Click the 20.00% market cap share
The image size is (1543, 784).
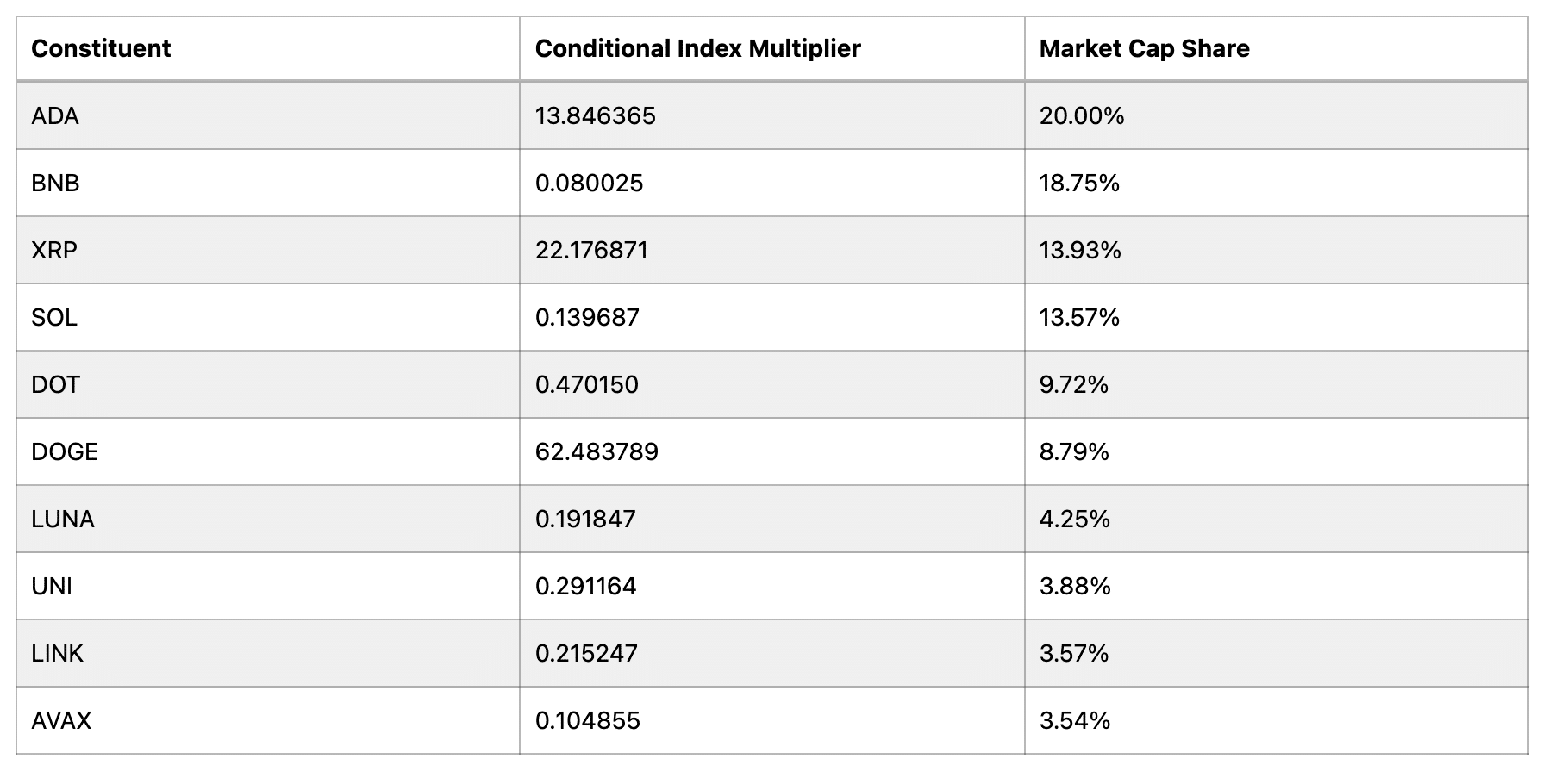(1082, 115)
